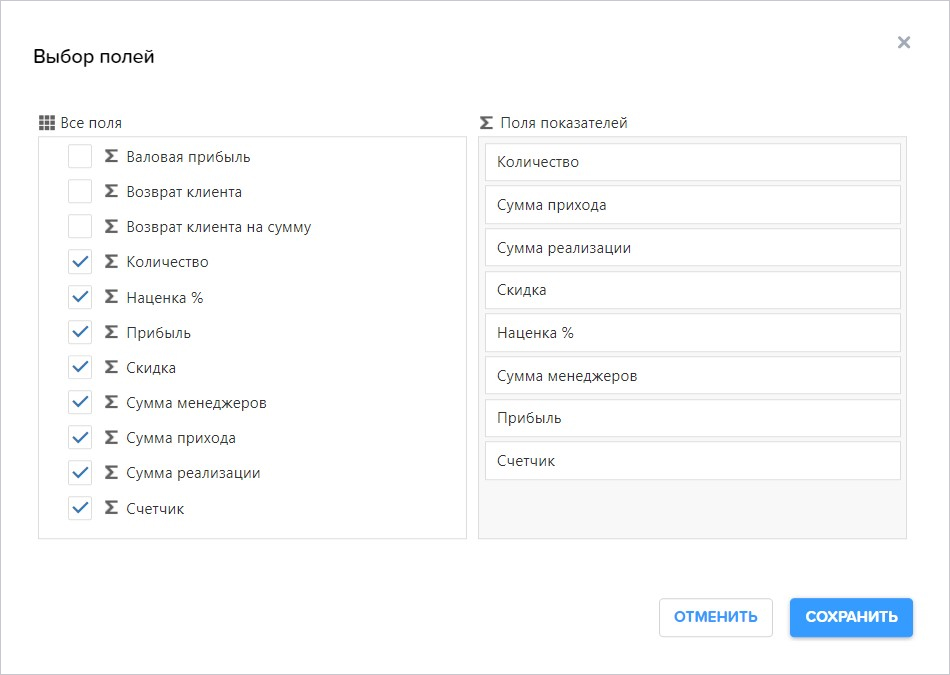Select Сумма прихода item in Поля показателей
The image size is (950, 675).
[693, 205]
